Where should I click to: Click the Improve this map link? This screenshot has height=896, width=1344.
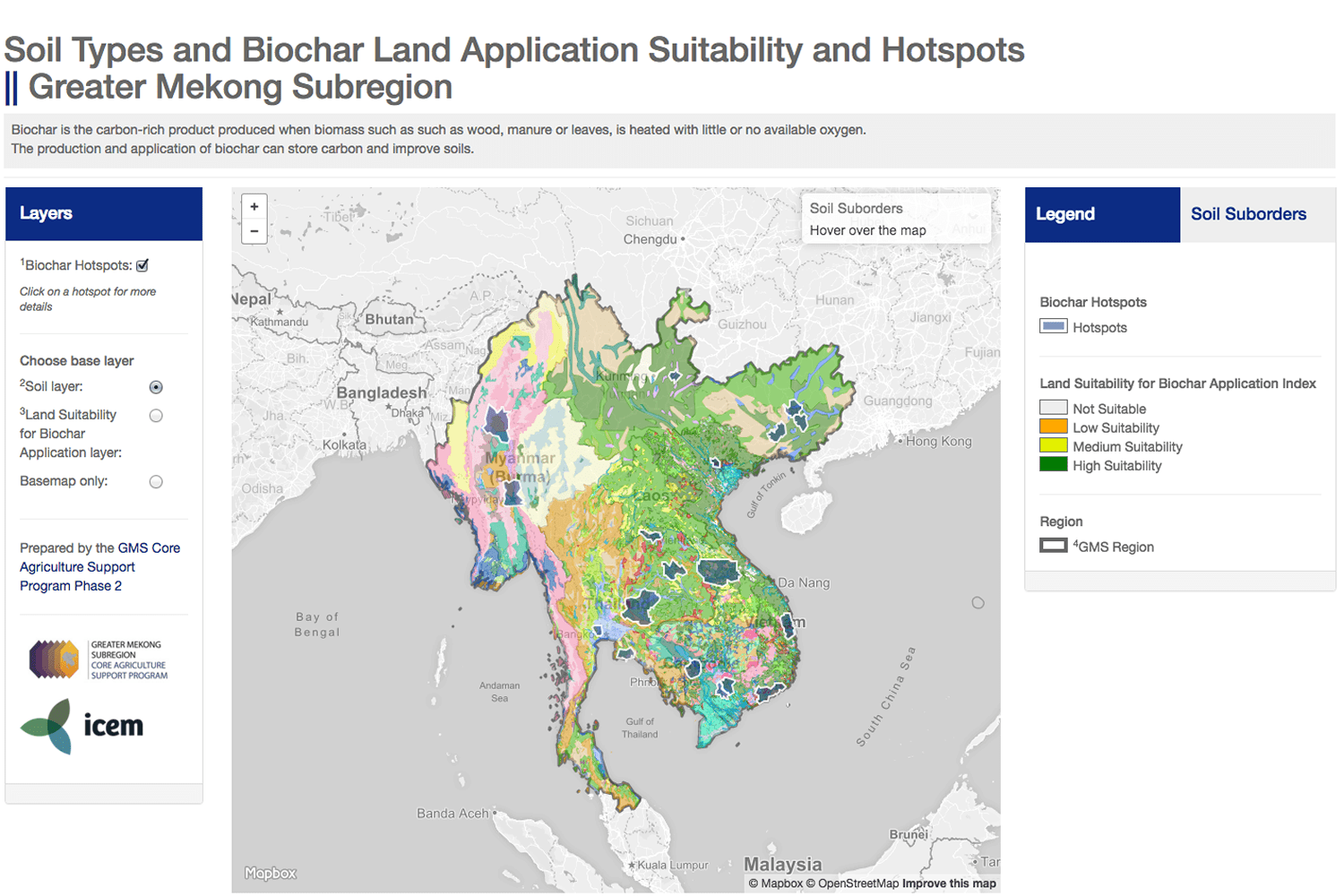(949, 883)
